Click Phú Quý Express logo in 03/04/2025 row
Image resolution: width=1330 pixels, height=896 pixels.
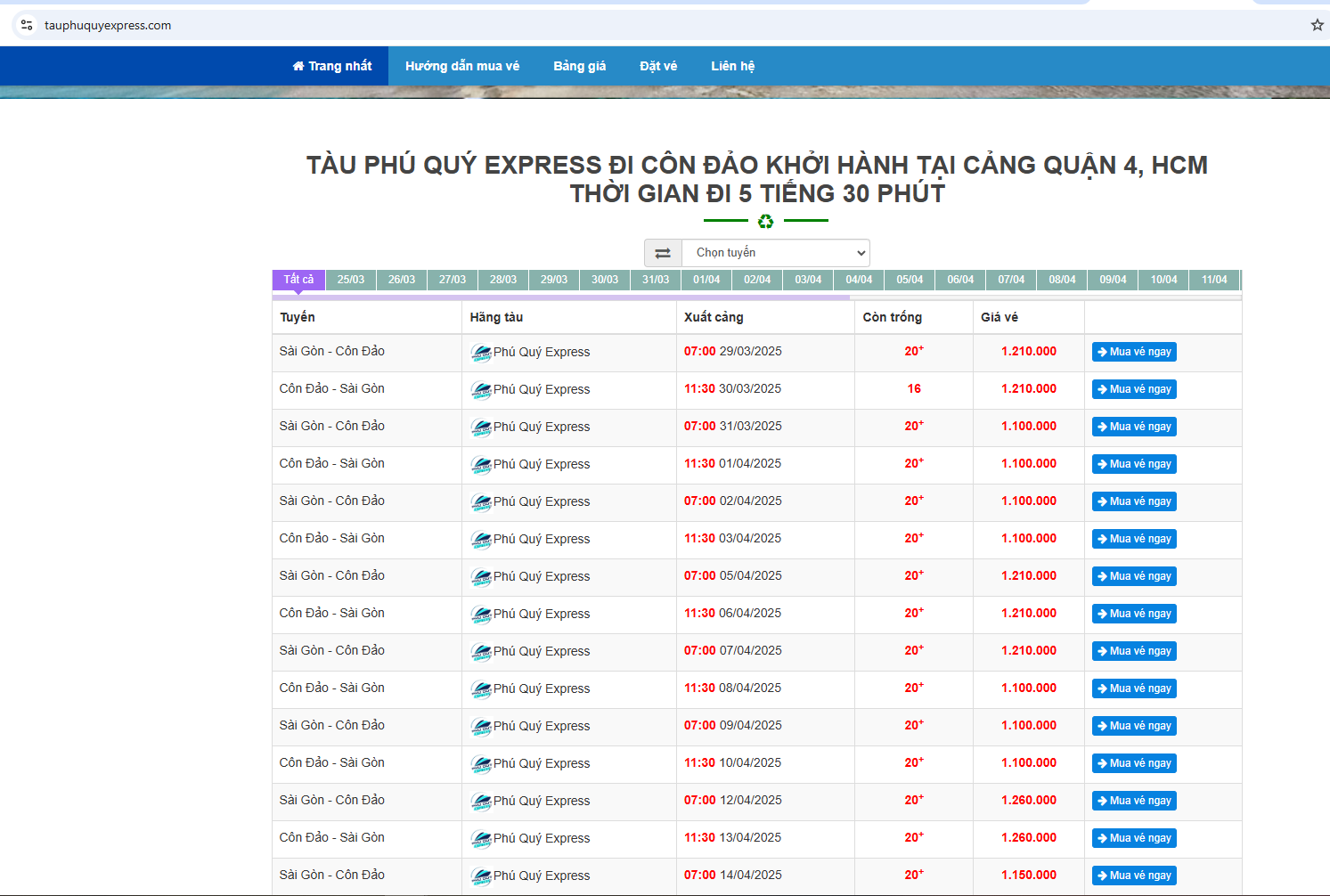(x=481, y=540)
